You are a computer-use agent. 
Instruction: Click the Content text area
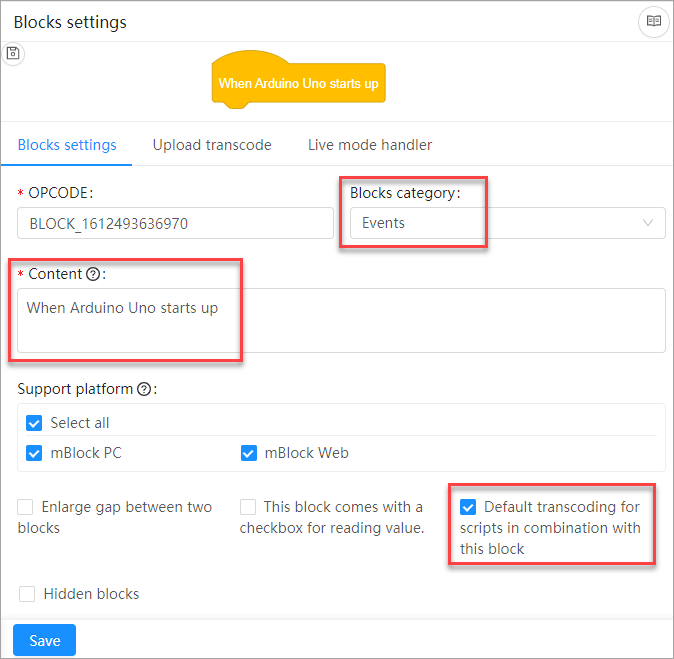coord(340,320)
